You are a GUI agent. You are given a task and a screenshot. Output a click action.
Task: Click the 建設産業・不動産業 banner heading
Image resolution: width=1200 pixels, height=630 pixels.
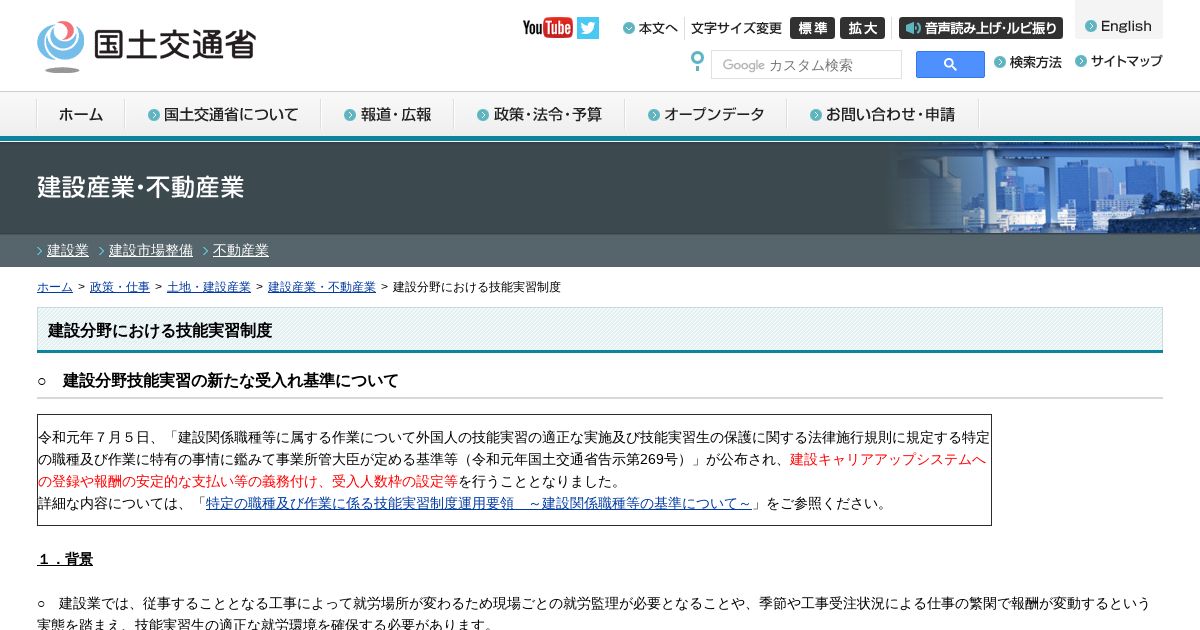(141, 187)
